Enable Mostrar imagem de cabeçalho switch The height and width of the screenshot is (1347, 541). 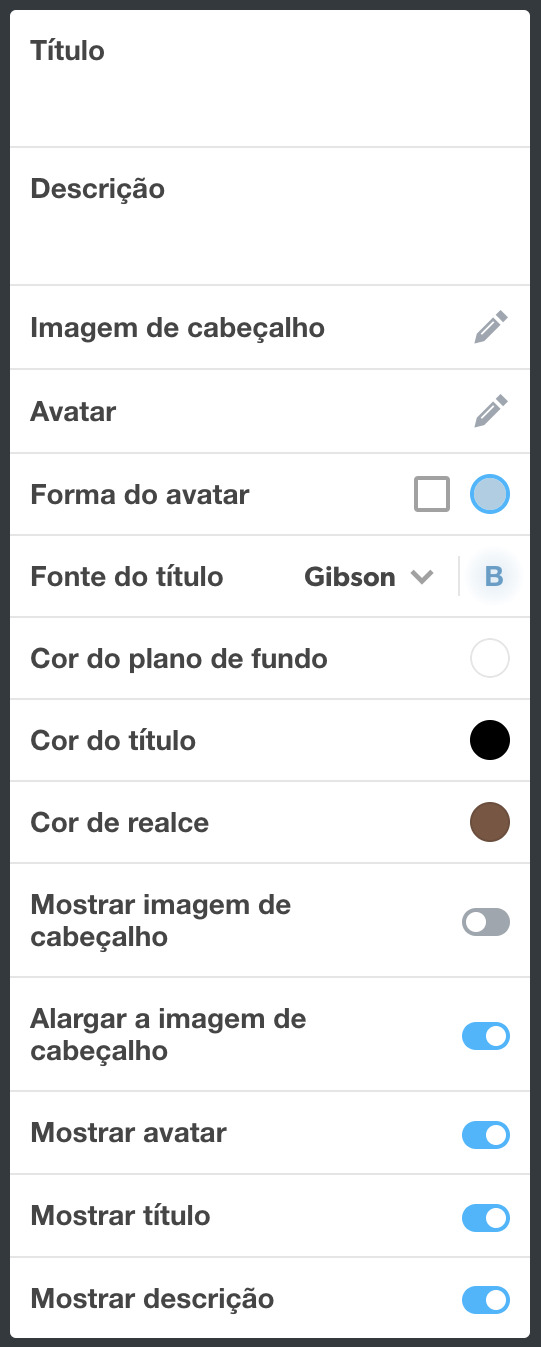(x=486, y=922)
